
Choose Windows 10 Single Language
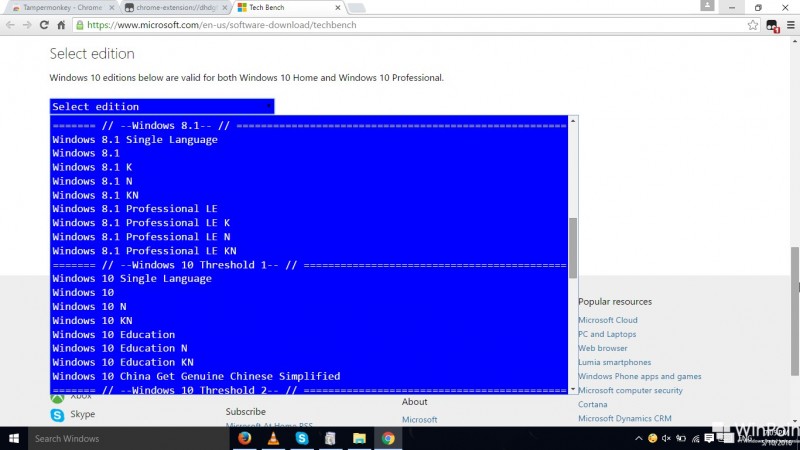point(309,279)
